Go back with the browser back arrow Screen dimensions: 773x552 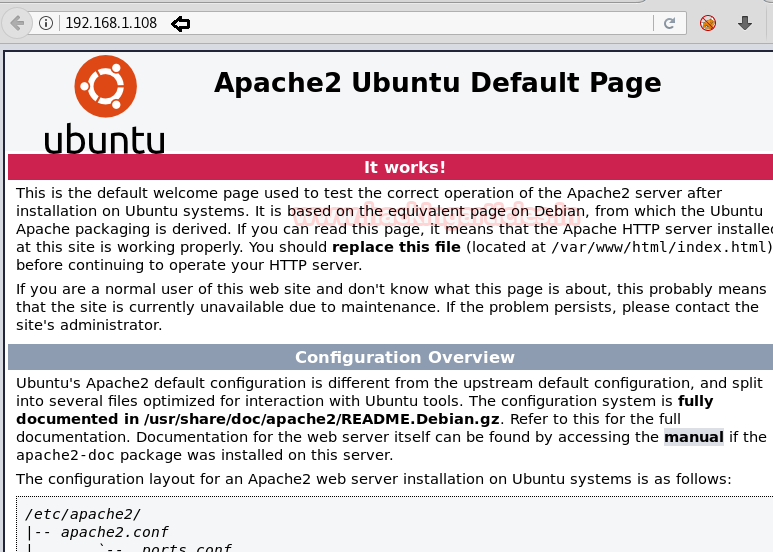click(x=17, y=23)
